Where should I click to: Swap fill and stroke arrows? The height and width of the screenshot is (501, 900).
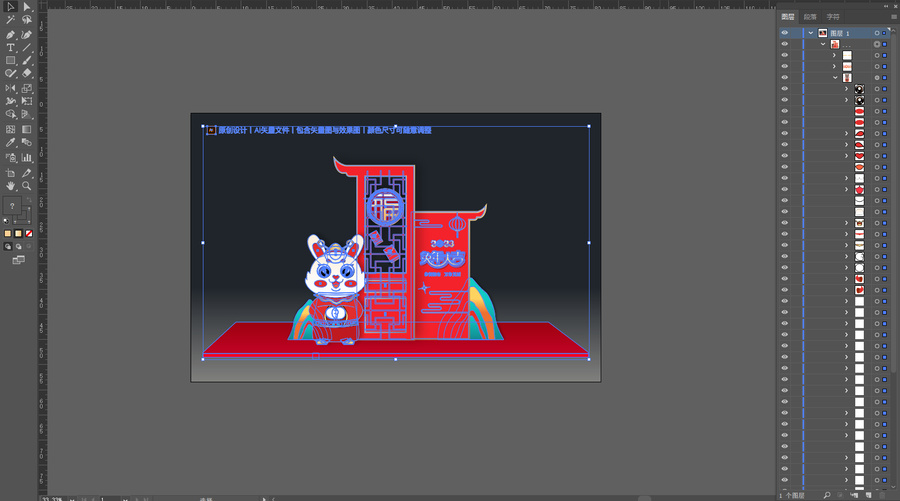click(x=28, y=200)
